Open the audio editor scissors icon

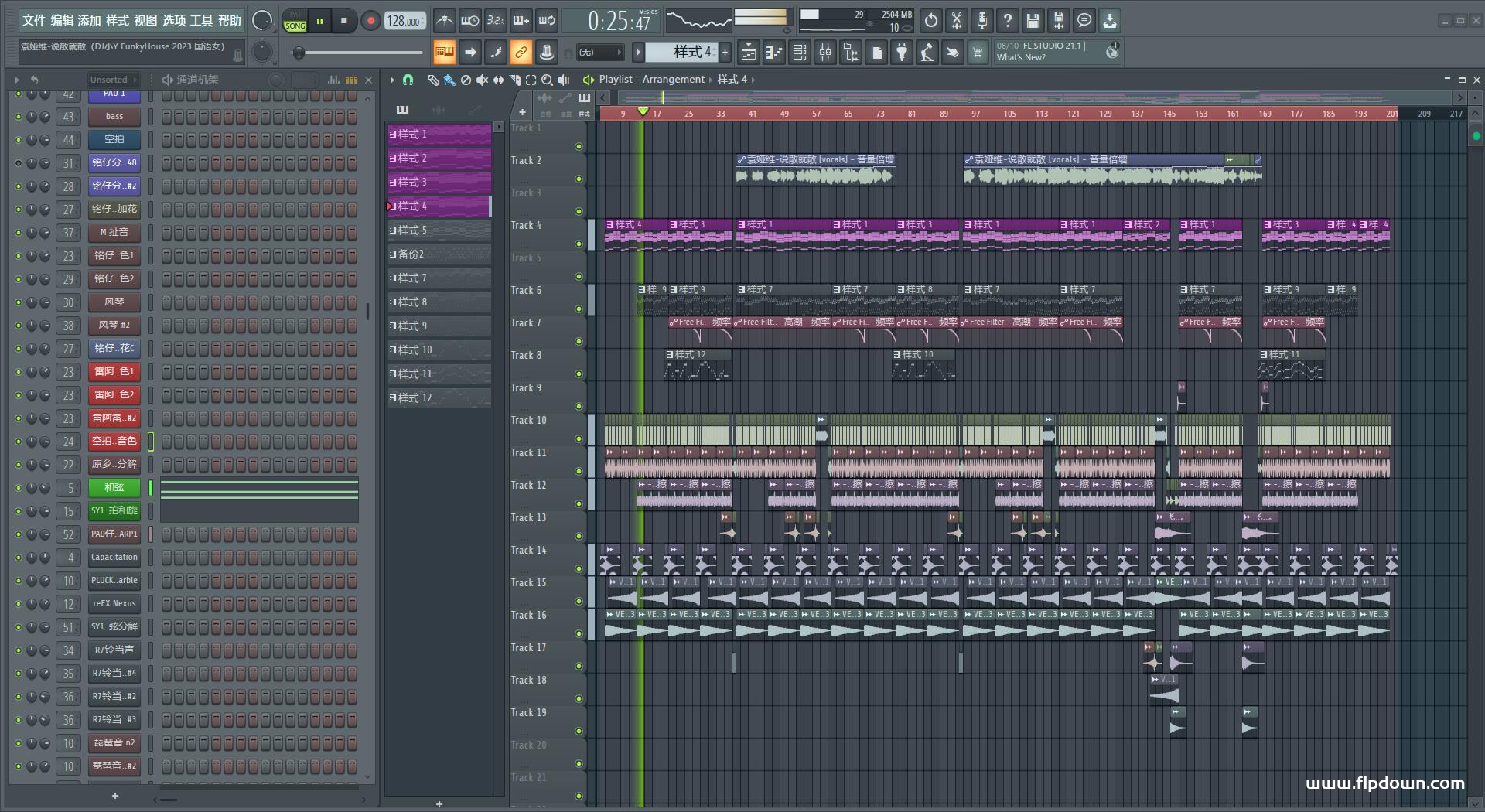pos(957,21)
